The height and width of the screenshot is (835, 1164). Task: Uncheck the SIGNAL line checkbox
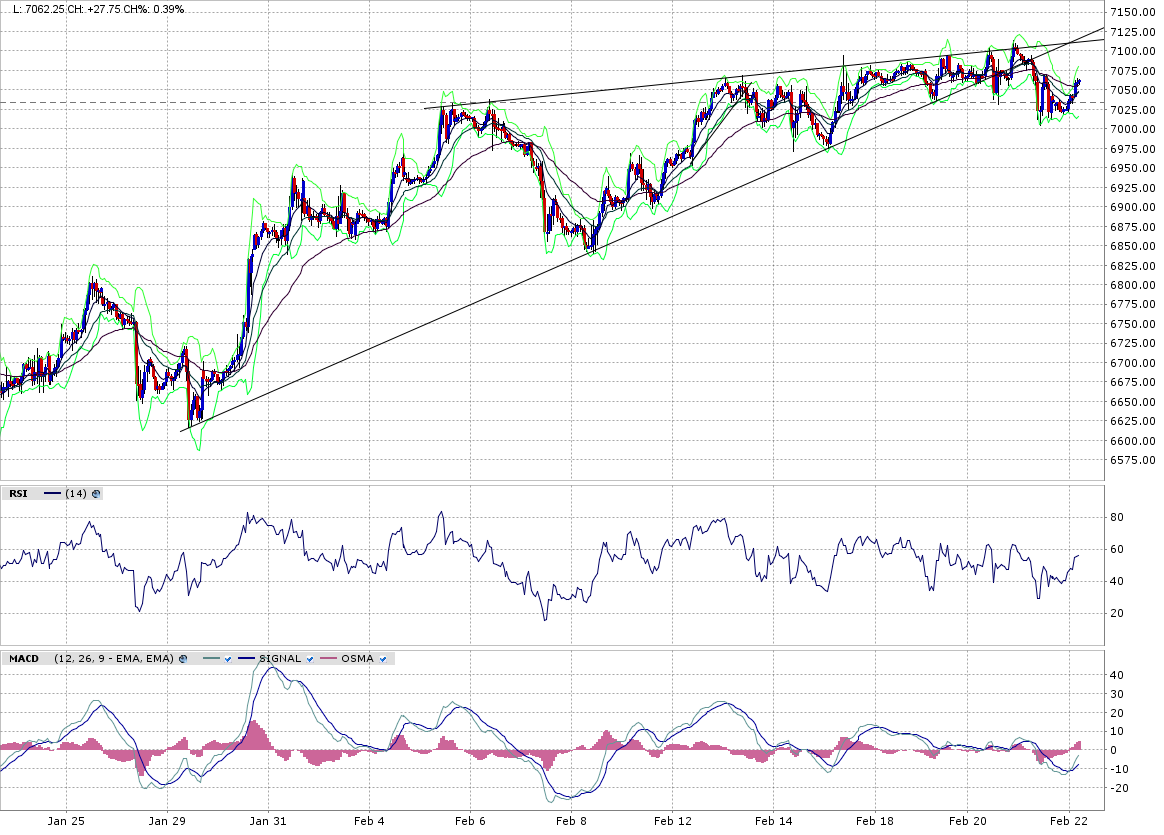[x=310, y=659]
